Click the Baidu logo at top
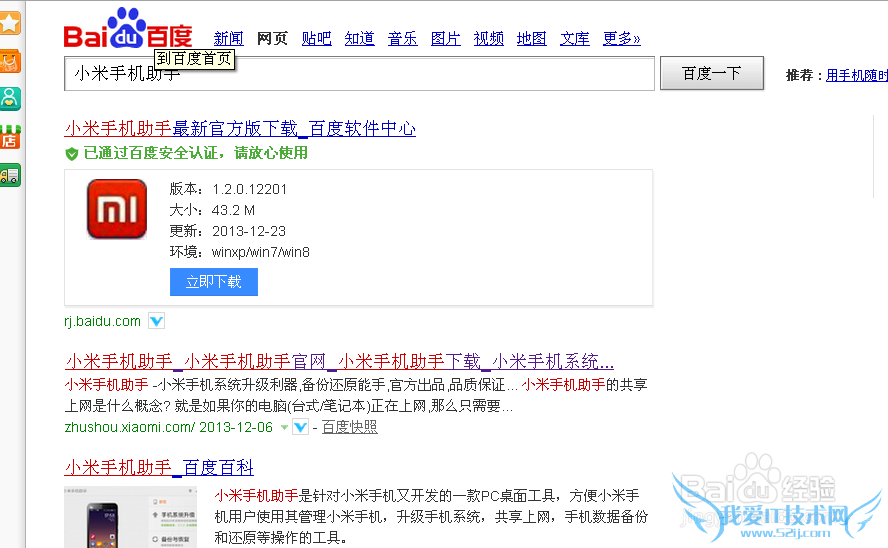Screen dimensions: 888x548 pos(128,28)
